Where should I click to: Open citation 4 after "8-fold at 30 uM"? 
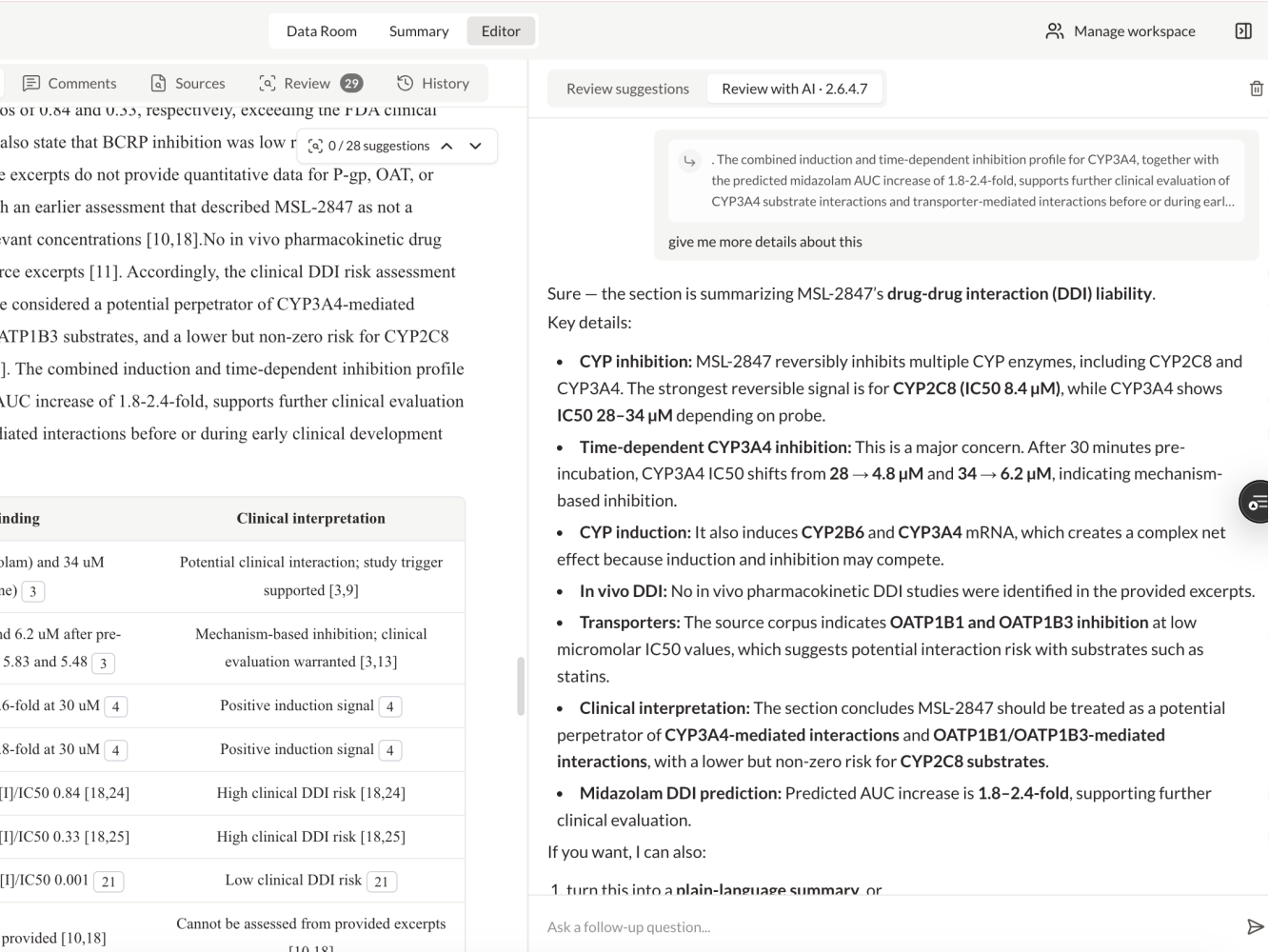pyautogui.click(x=115, y=750)
